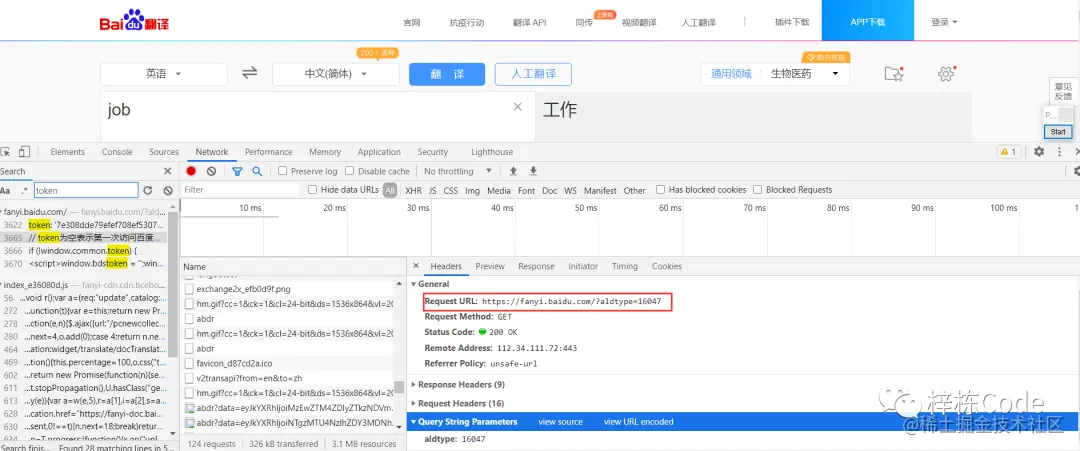1080x451 pixels.
Task: Open Baidu Translate favorites folder icon
Action: click(x=893, y=74)
